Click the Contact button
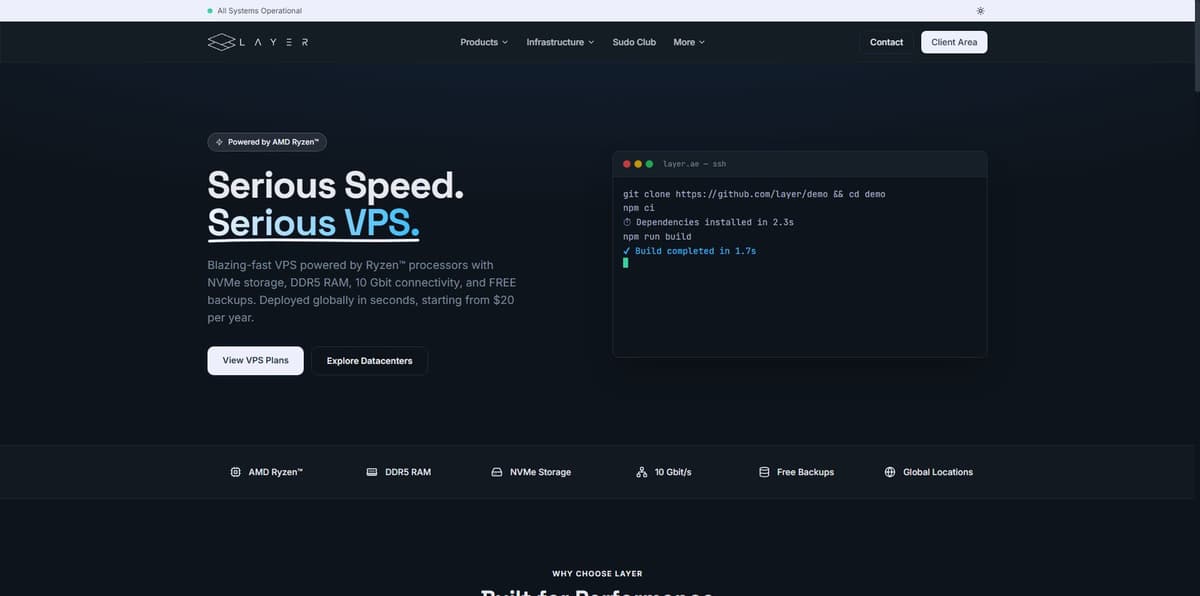The width and height of the screenshot is (1200, 596). 886,42
